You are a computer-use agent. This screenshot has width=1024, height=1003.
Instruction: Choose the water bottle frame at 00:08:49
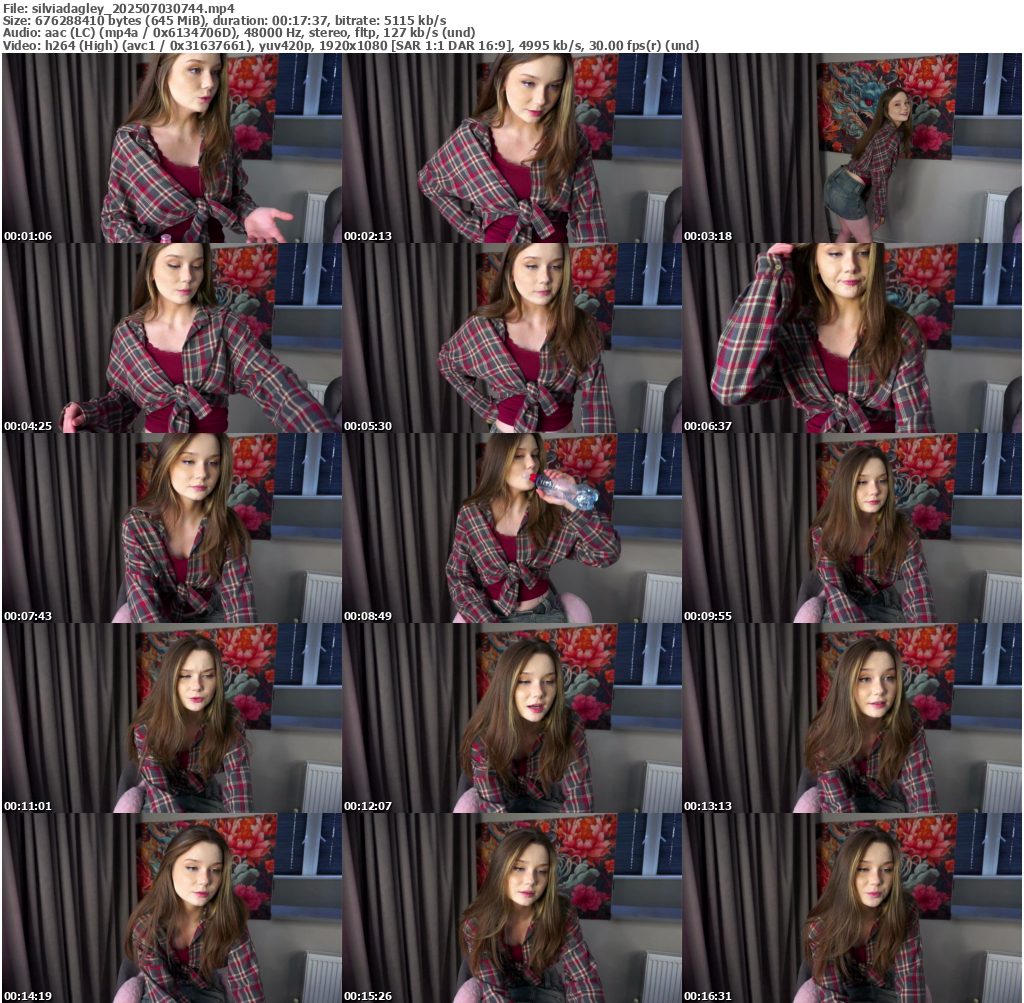(x=512, y=528)
